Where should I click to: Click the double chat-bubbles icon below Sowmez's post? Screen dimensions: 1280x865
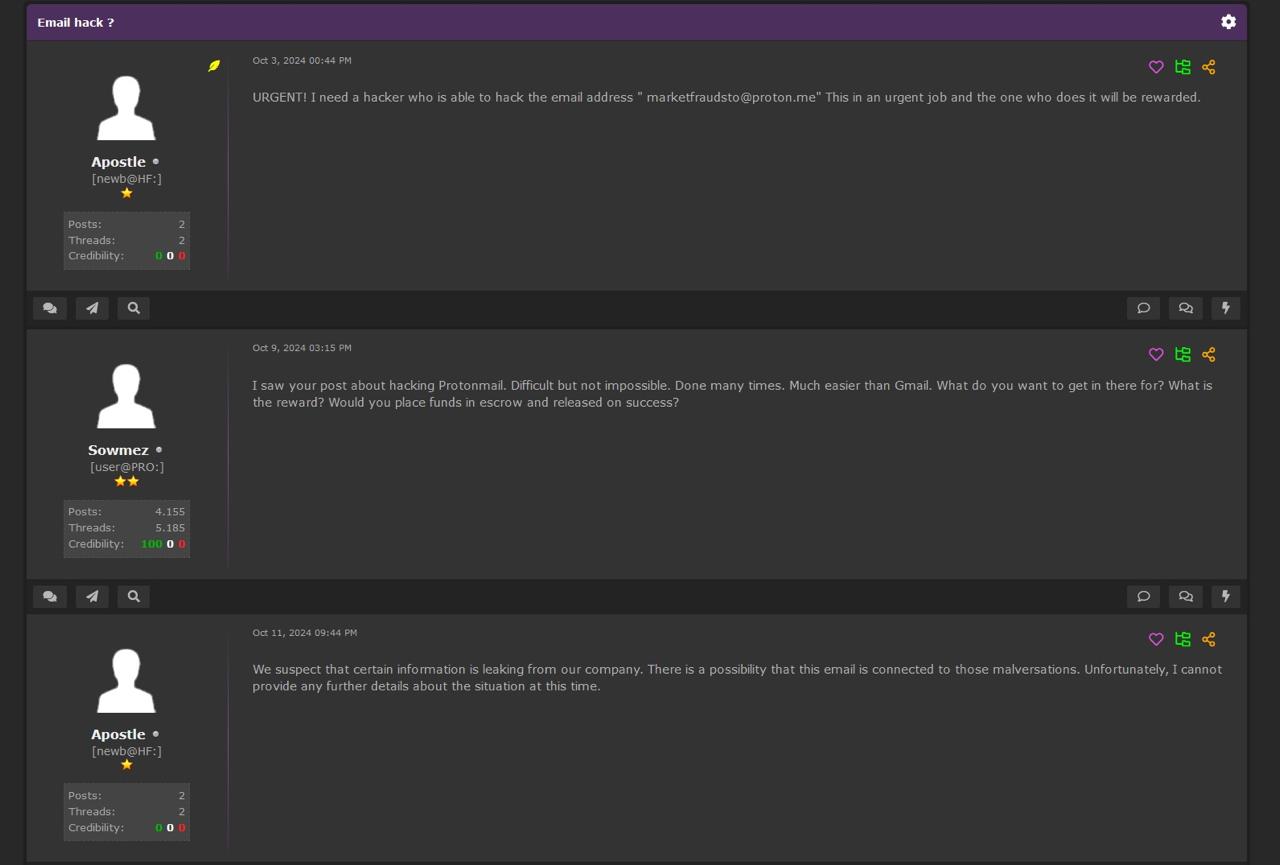(50, 596)
